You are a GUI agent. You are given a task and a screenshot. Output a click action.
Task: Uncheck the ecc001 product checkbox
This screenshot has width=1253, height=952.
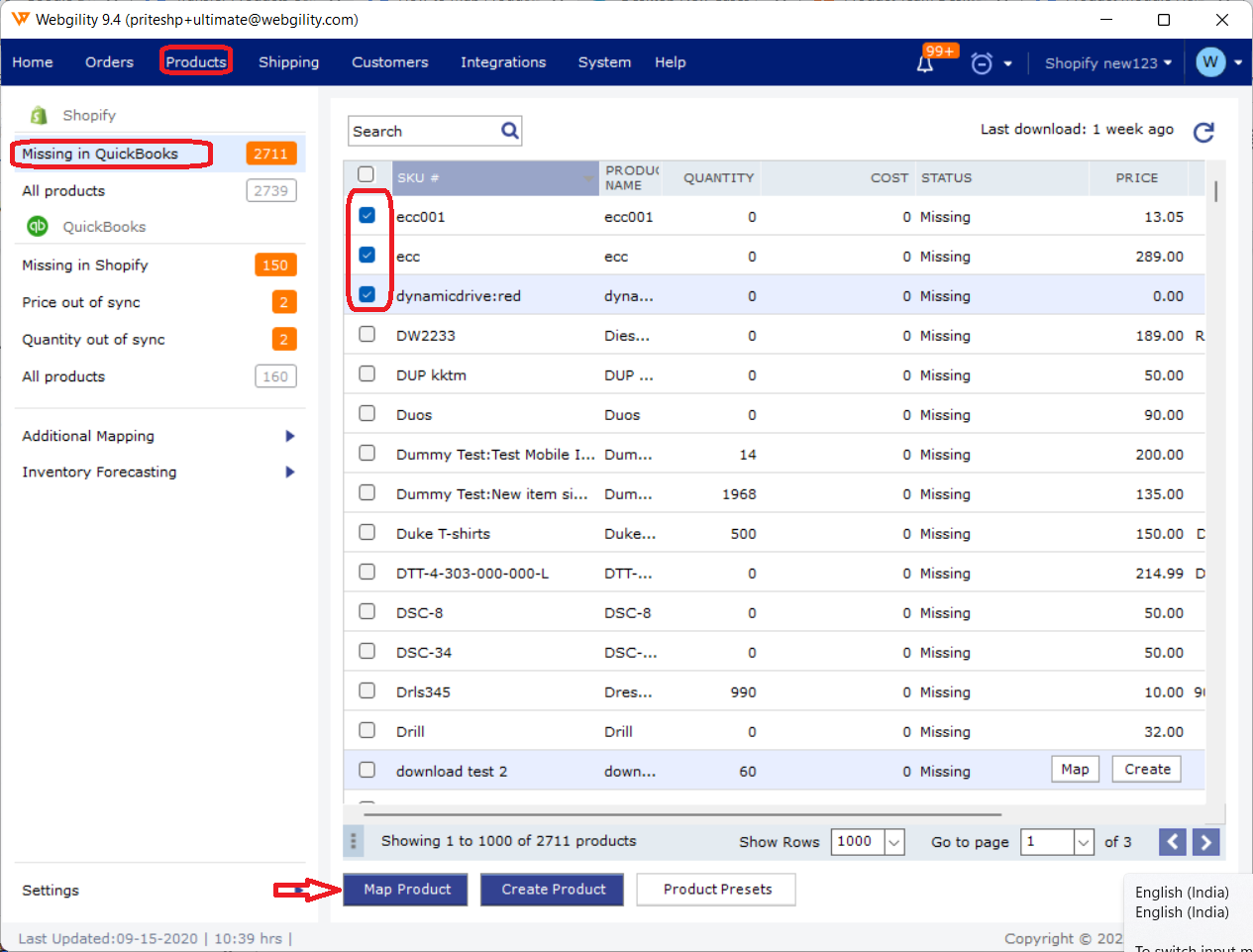point(366,216)
